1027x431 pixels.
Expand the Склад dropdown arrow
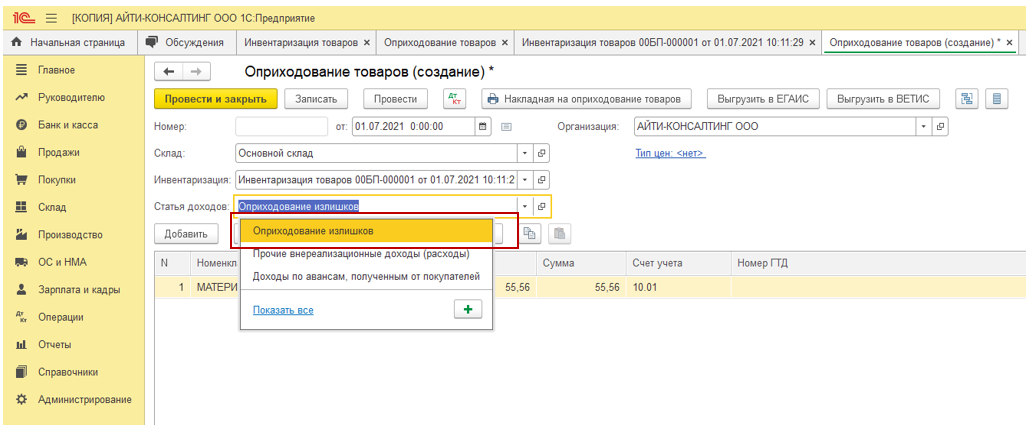pyautogui.click(x=524, y=154)
